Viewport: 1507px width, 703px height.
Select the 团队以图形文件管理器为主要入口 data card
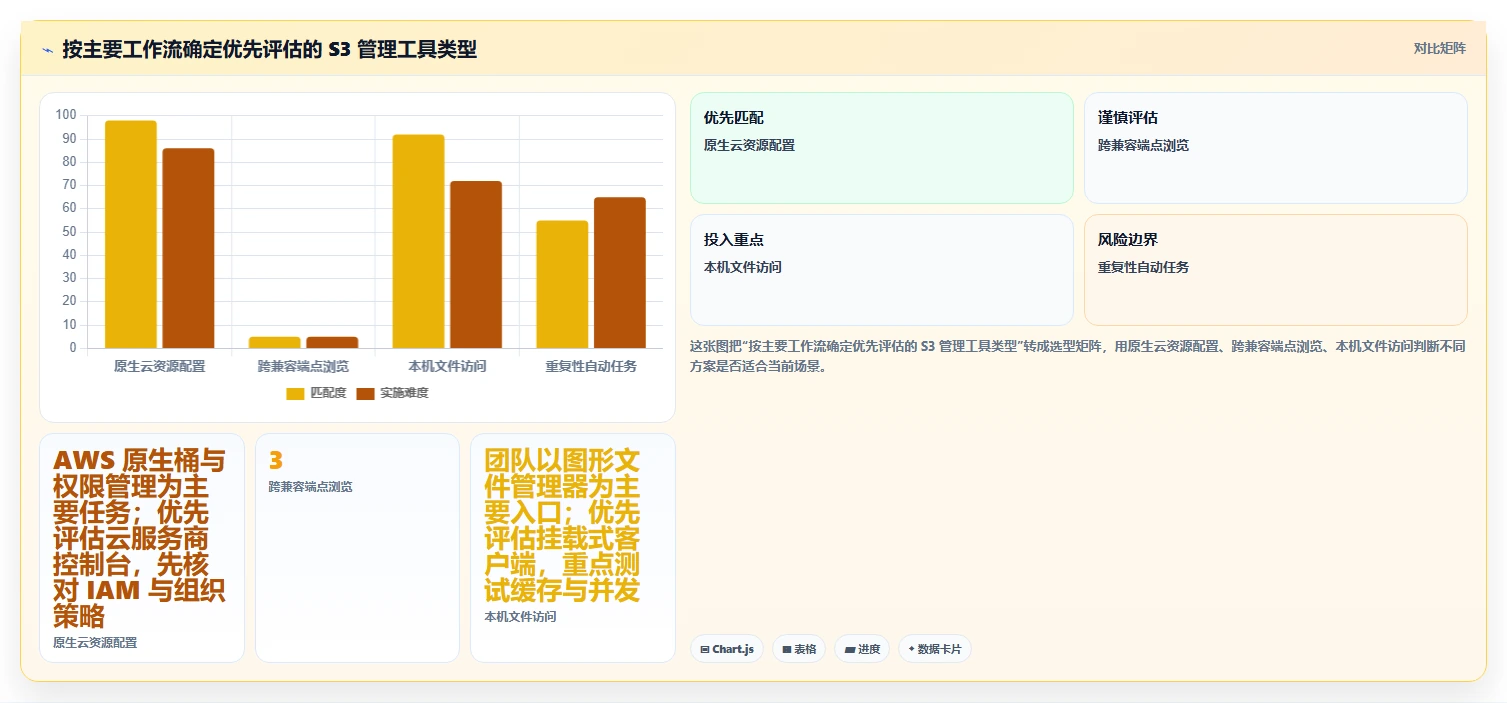click(573, 547)
